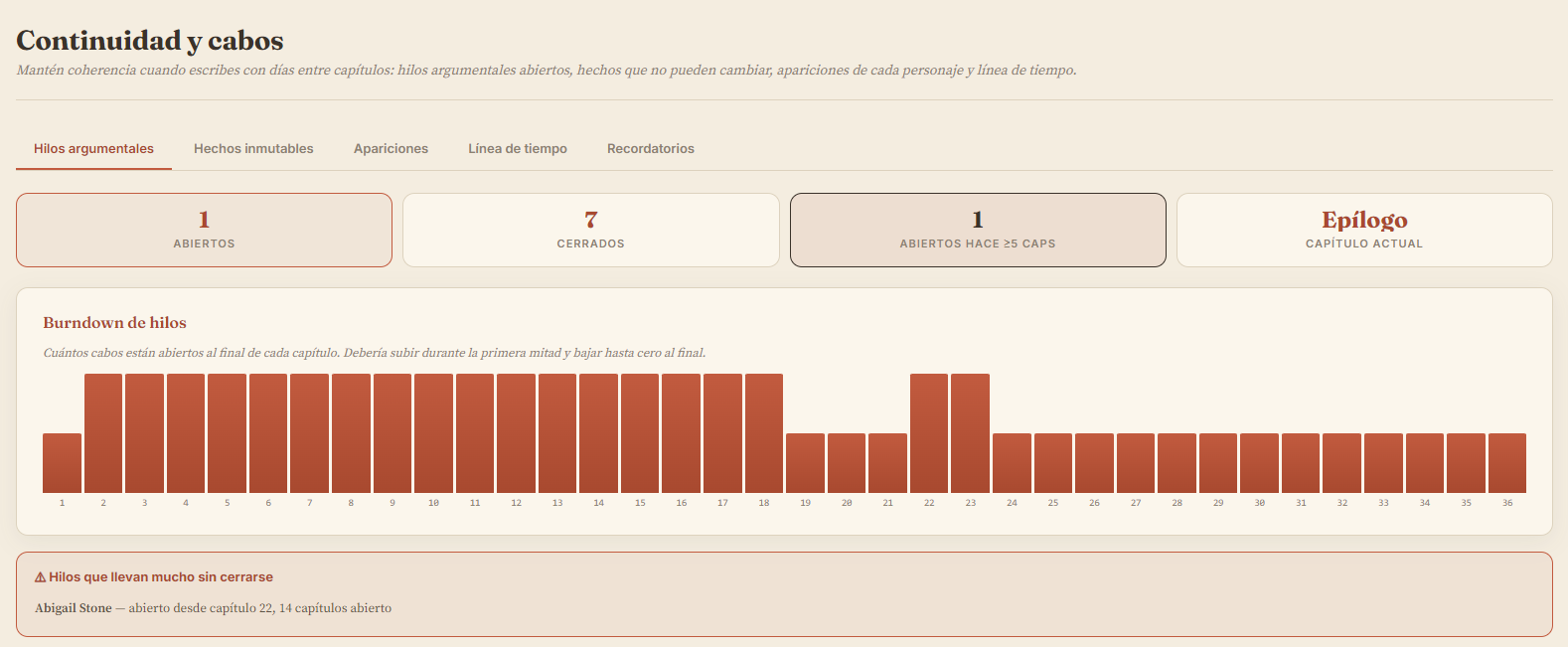Click the burndown bar for chapter 27

pos(1136,463)
